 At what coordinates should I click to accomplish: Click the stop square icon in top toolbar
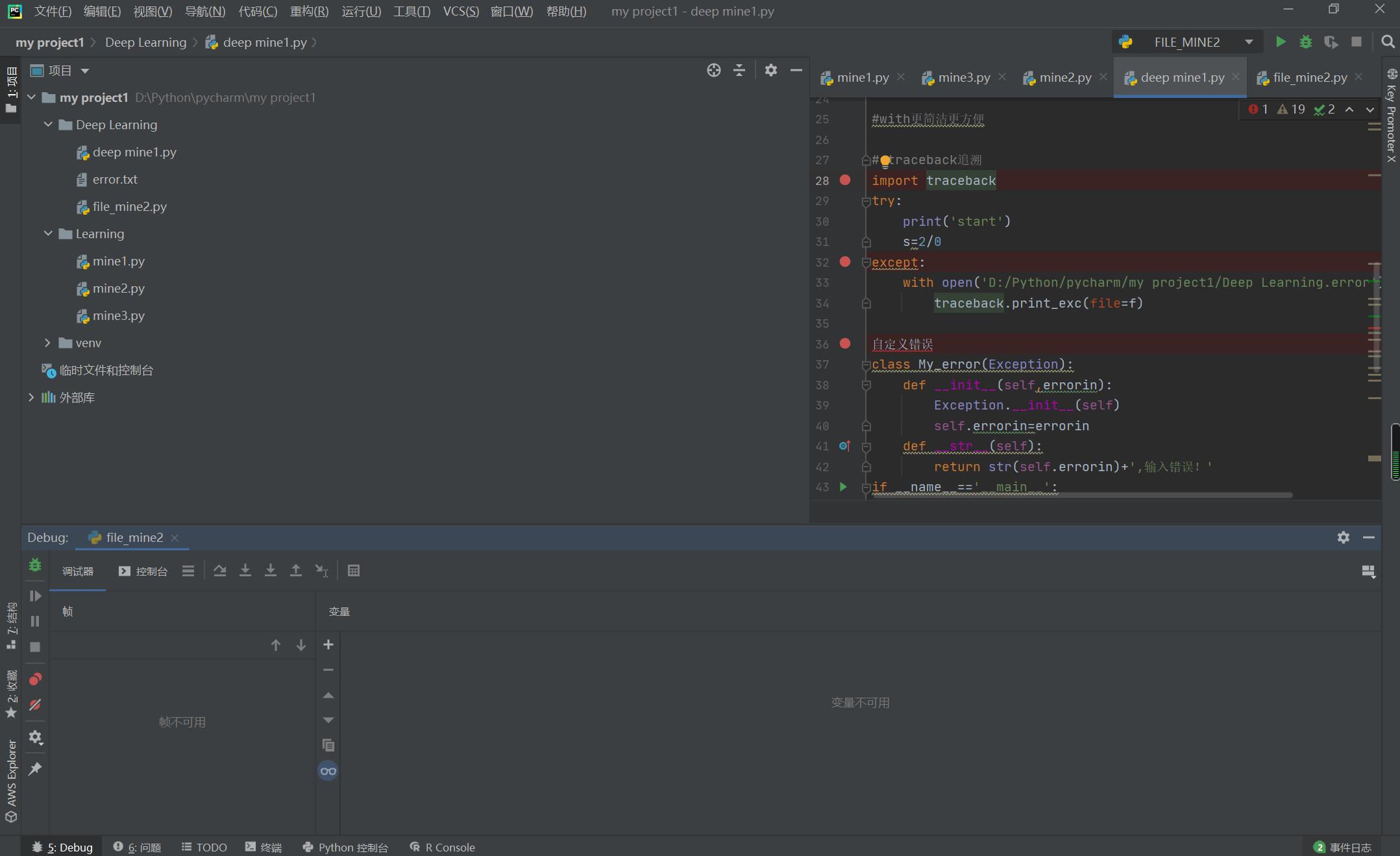click(x=1357, y=42)
